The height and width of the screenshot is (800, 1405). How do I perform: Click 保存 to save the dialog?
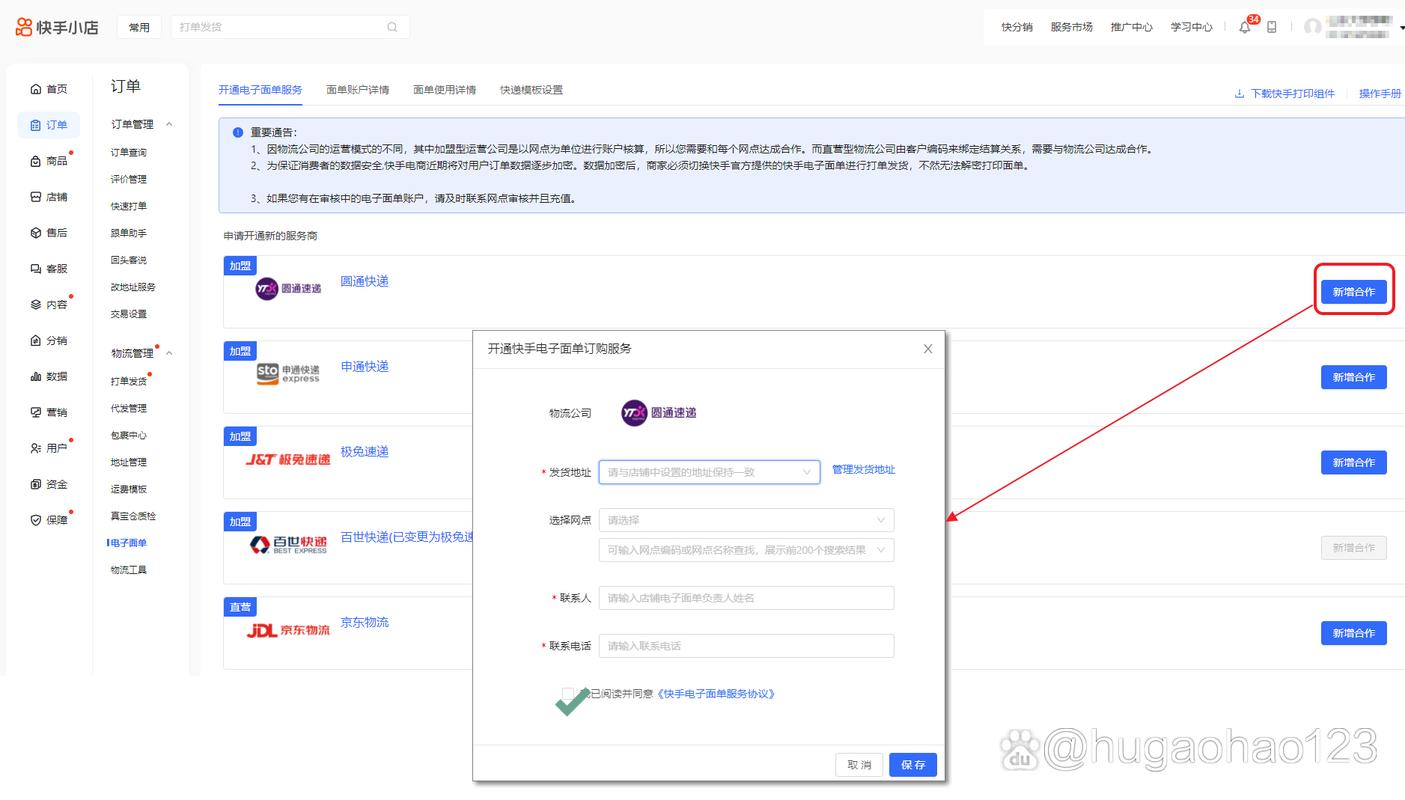(x=911, y=764)
